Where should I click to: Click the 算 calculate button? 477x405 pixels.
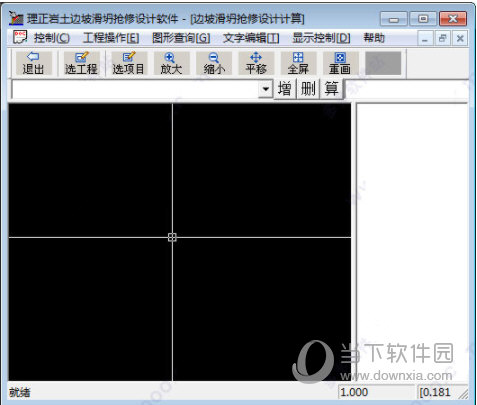pos(332,89)
